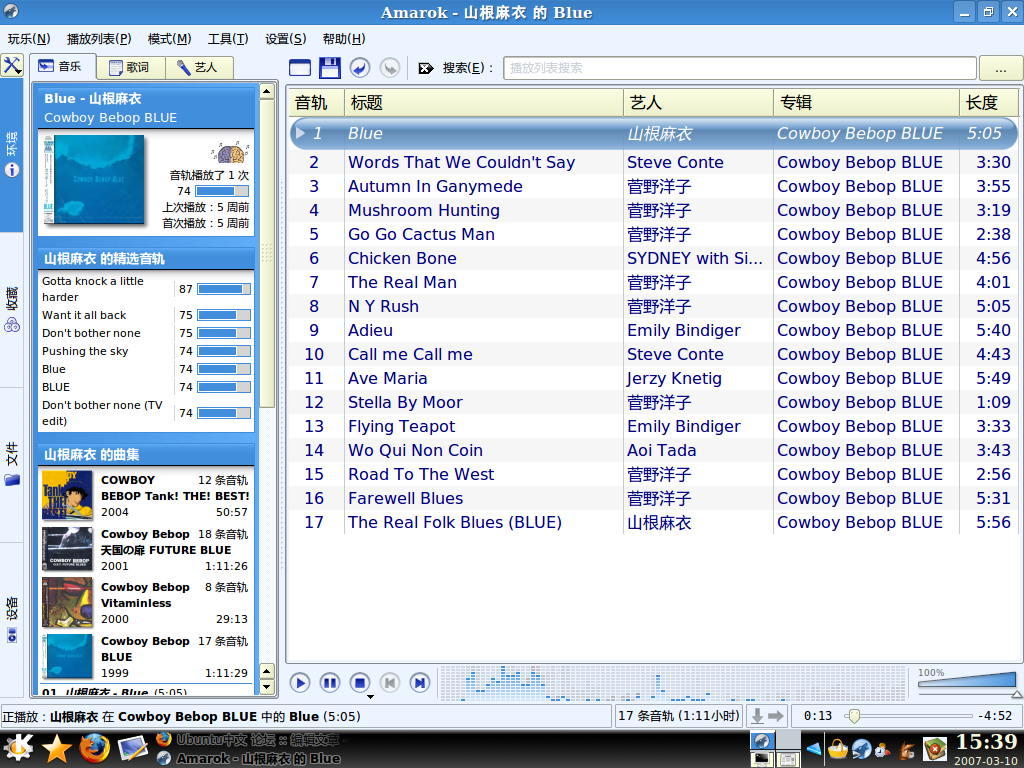The width and height of the screenshot is (1024, 768).
Task: Sort playlist by the 标题 column header
Action: coord(484,103)
